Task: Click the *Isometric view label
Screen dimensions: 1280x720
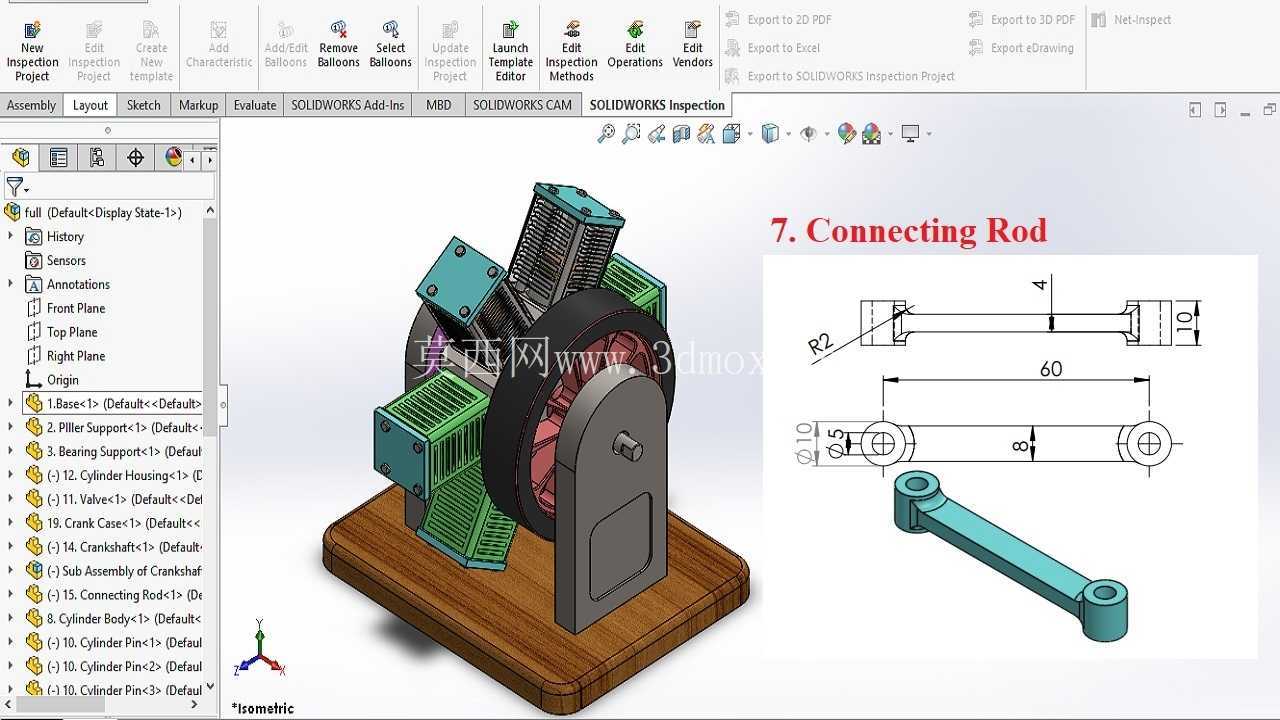Action: [263, 708]
